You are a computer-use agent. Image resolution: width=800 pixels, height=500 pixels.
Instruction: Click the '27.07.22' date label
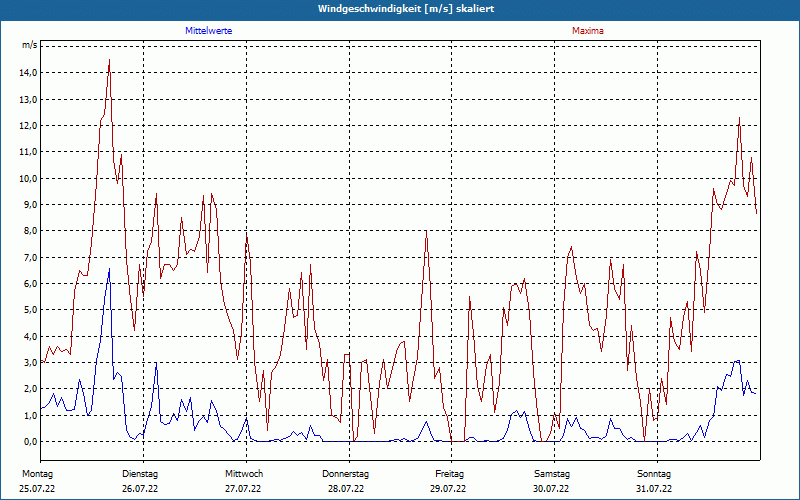(x=243, y=489)
